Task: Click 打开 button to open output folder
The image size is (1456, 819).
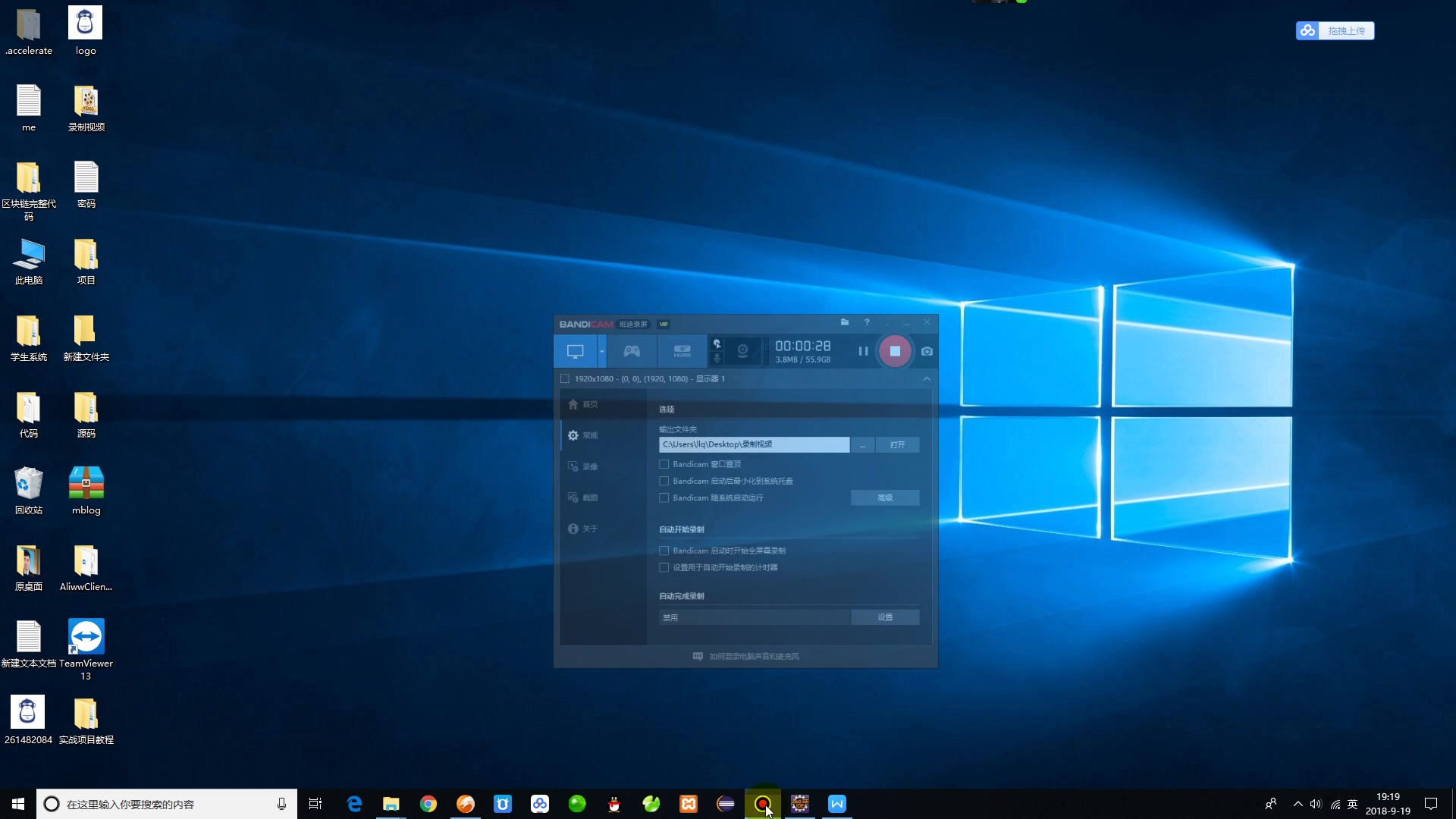Action: coord(897,444)
